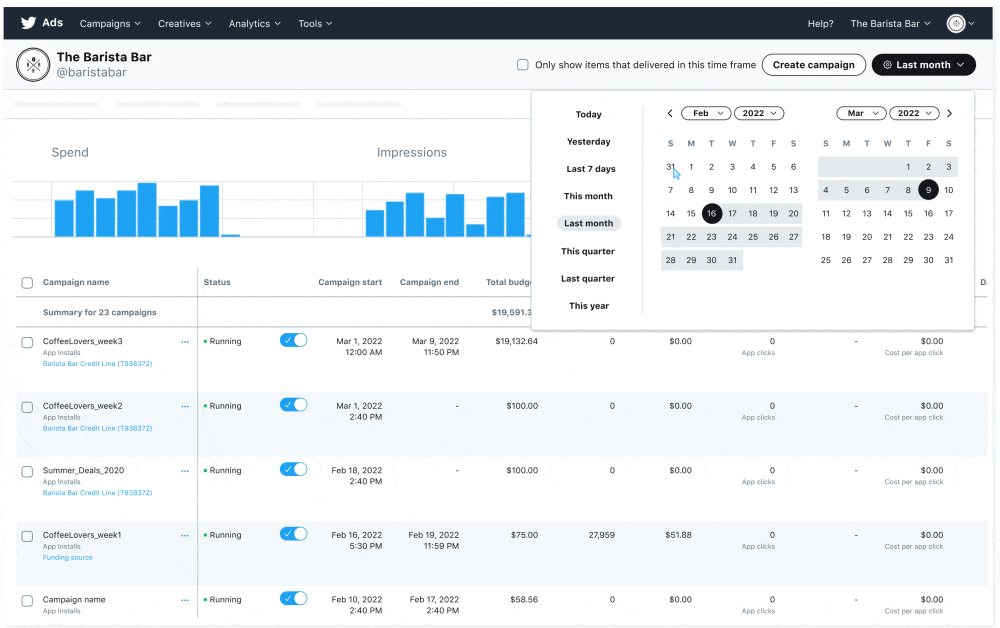Click the $19,132.64 budget value

point(517,341)
